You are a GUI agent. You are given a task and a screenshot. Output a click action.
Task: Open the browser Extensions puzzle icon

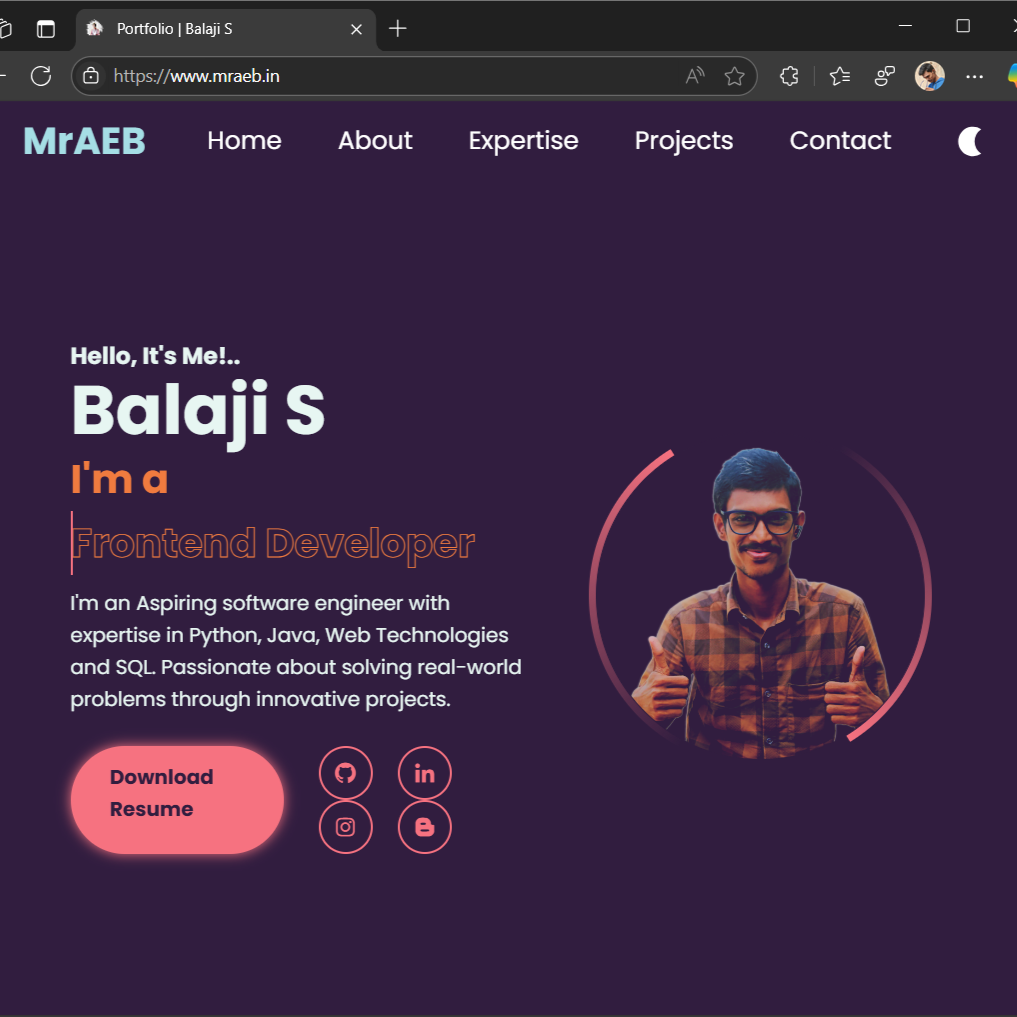click(x=789, y=76)
